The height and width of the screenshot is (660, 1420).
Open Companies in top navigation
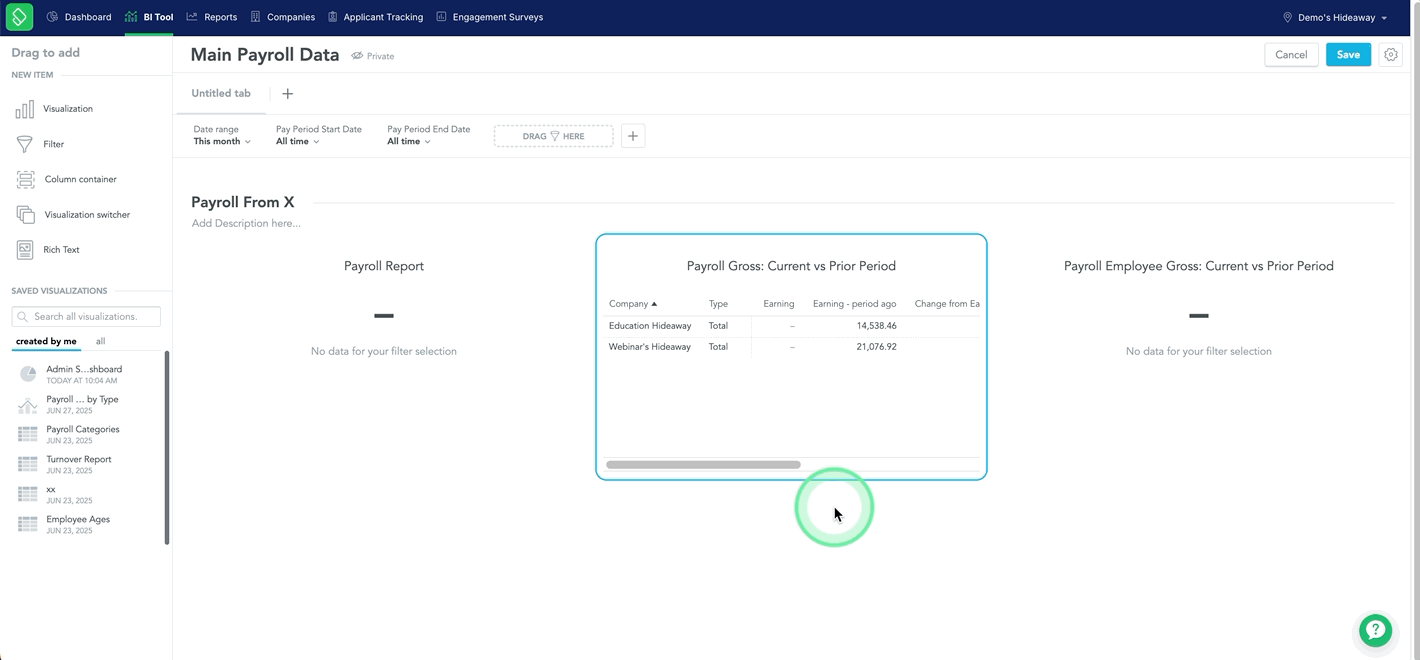click(283, 17)
